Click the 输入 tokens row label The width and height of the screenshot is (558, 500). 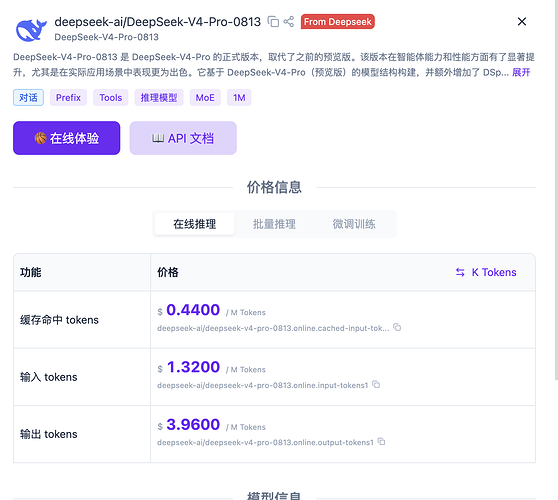pos(48,377)
